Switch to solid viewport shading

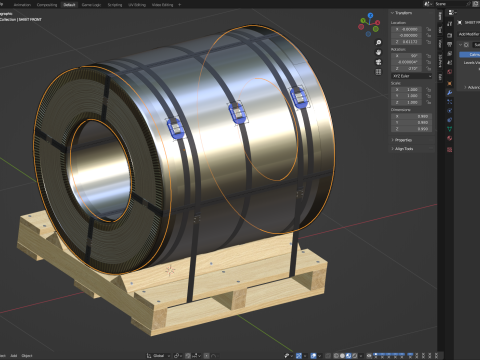pos(342,356)
